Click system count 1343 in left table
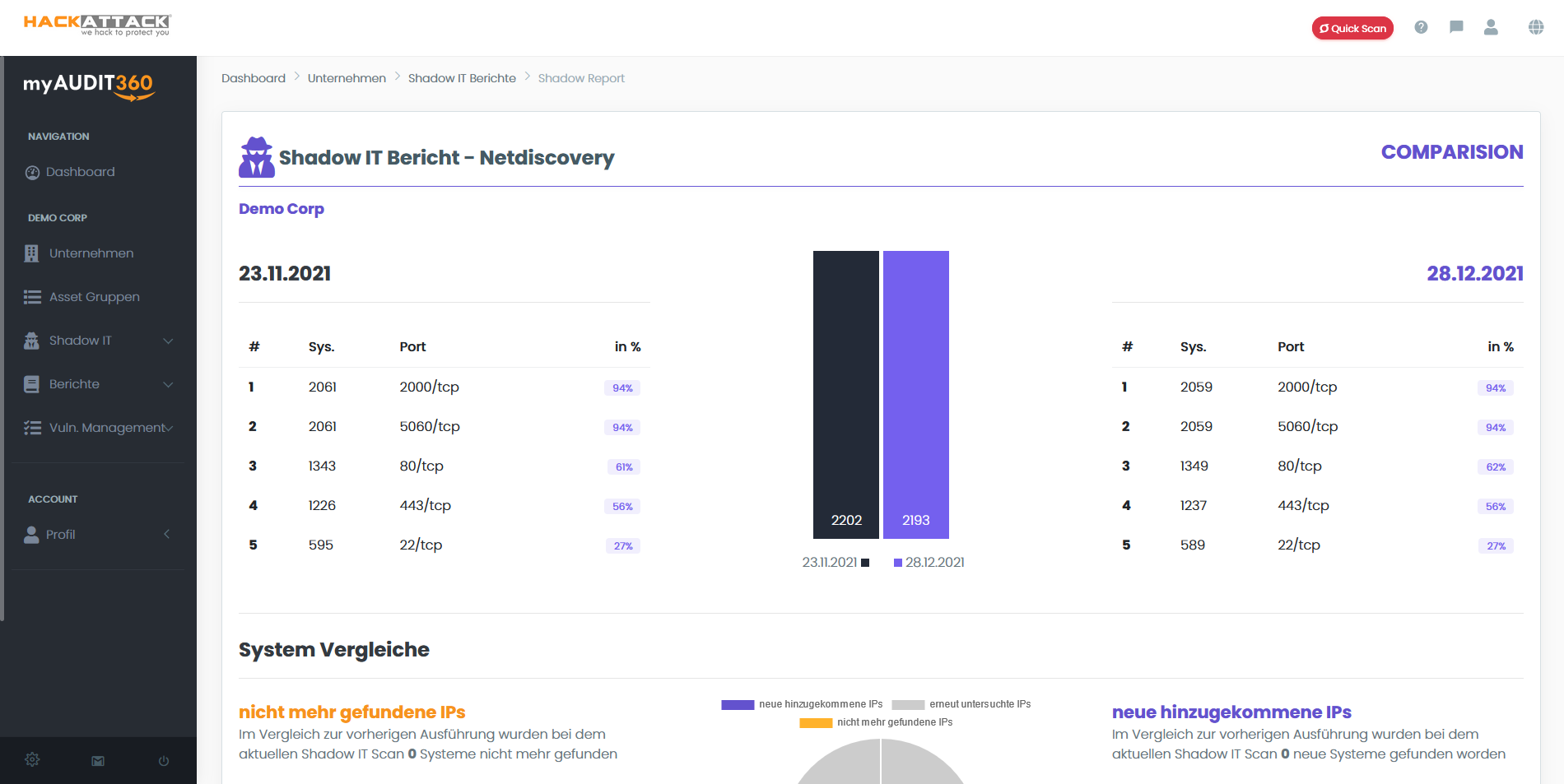 322,466
